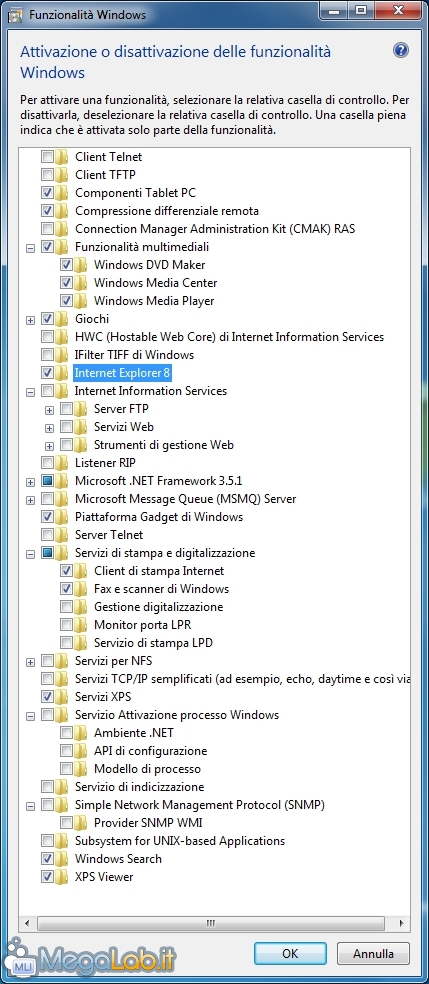This screenshot has width=429, height=984.
Task: Click the folder icon beside Giochi
Action: coord(61,319)
